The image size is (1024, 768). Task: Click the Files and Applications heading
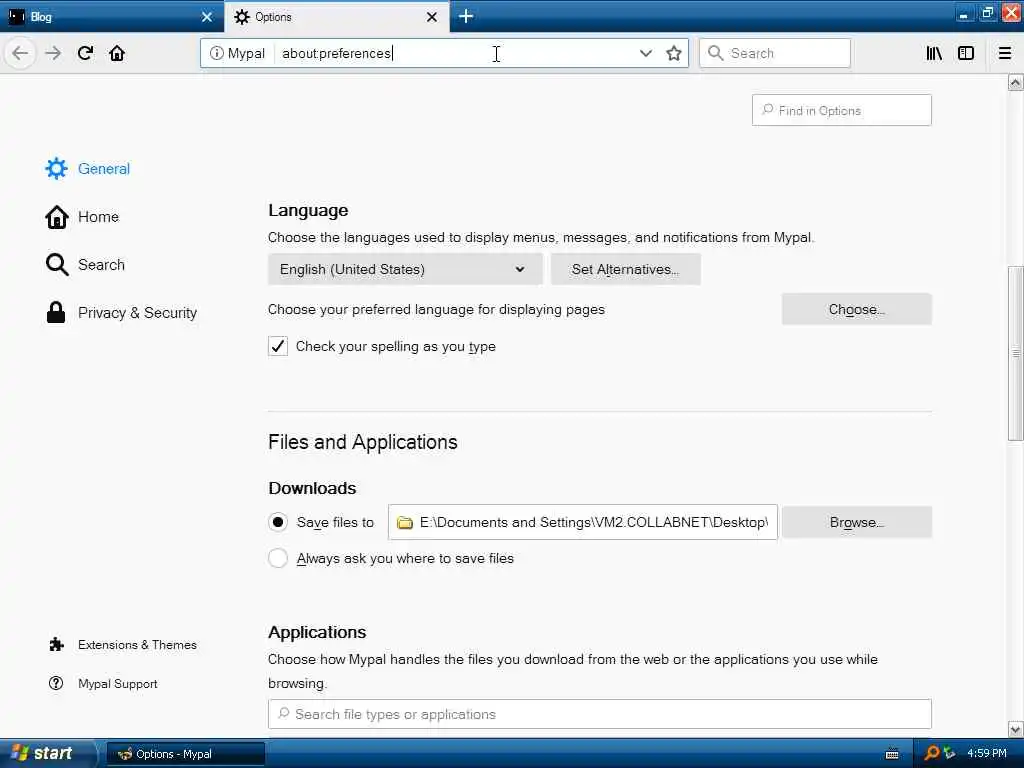[362, 442]
